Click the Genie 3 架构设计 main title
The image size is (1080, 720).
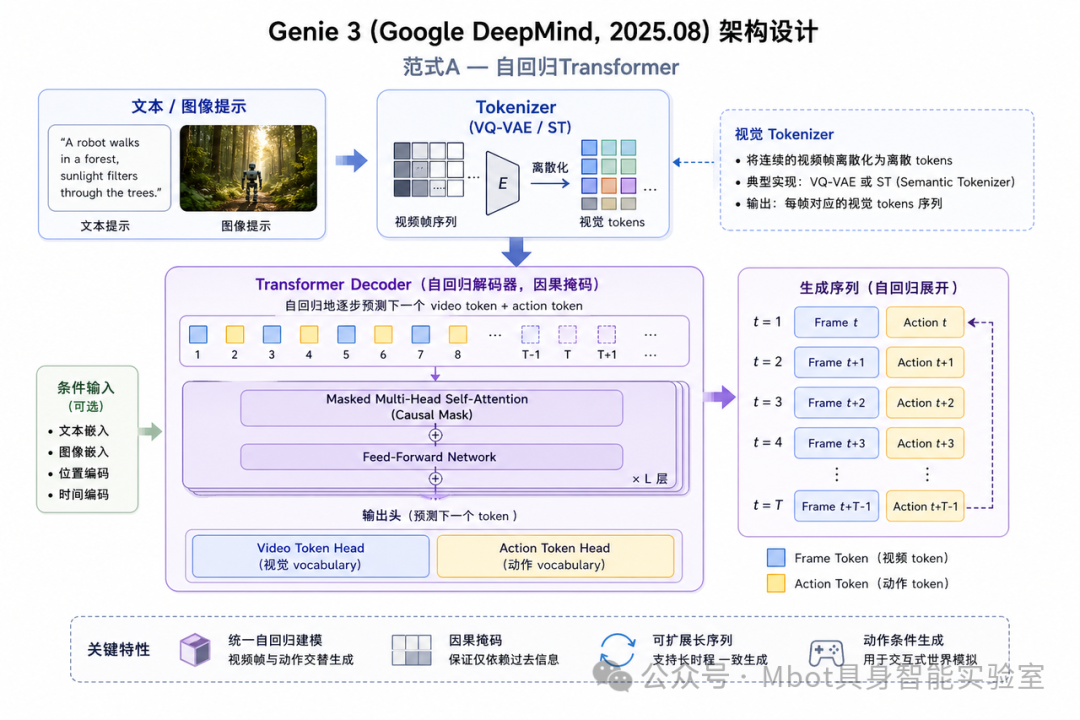pos(543,32)
